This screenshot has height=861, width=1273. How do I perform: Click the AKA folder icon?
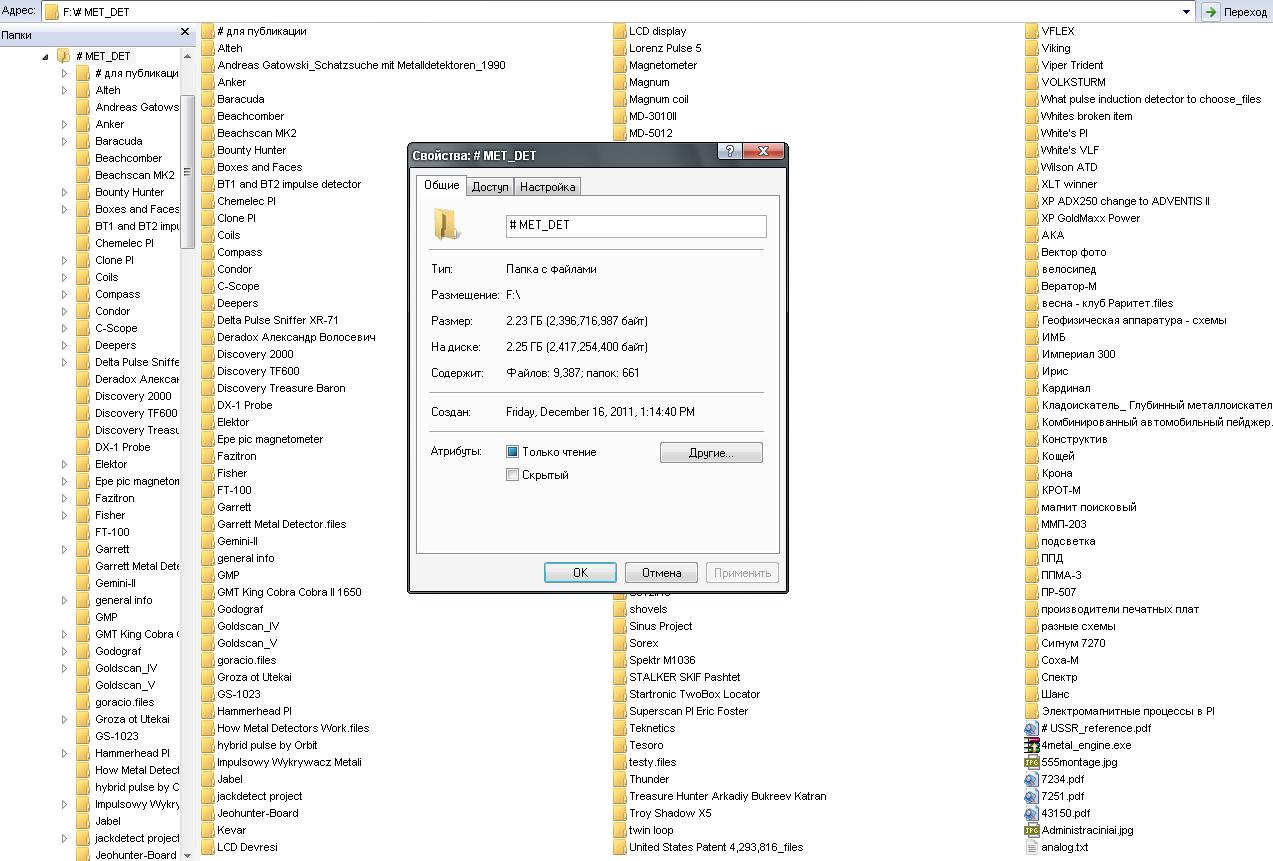click(1032, 235)
